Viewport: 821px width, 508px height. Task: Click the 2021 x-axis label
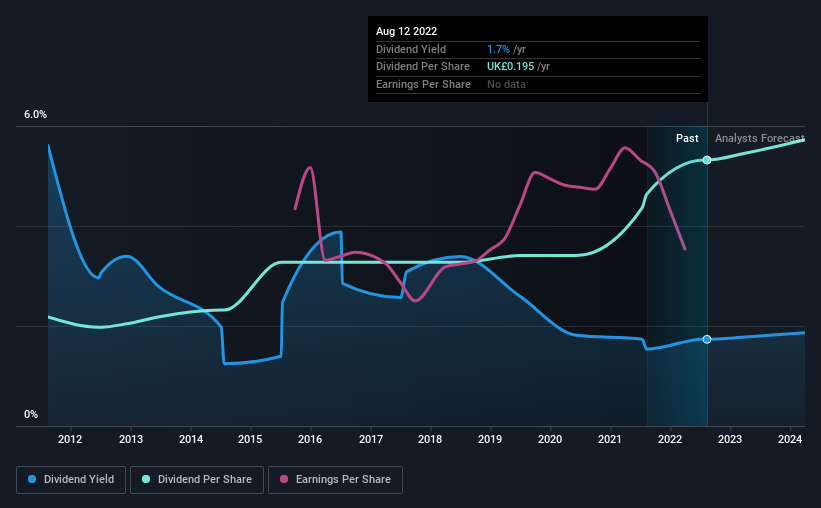click(x=610, y=439)
